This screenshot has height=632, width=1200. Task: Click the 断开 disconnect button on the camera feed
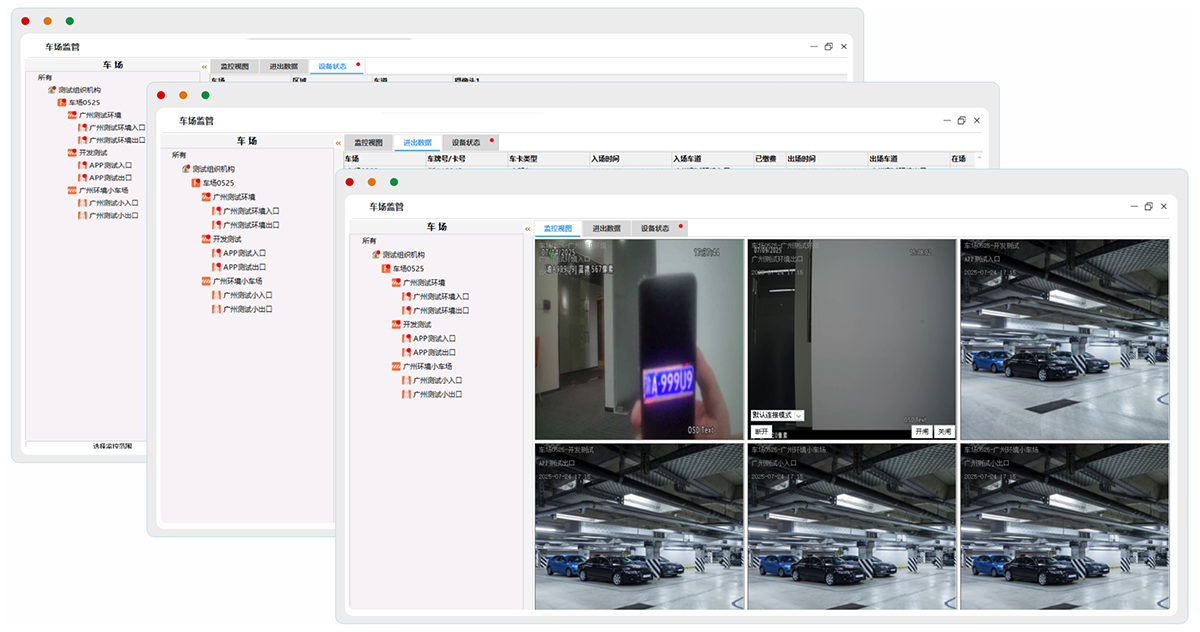[761, 432]
